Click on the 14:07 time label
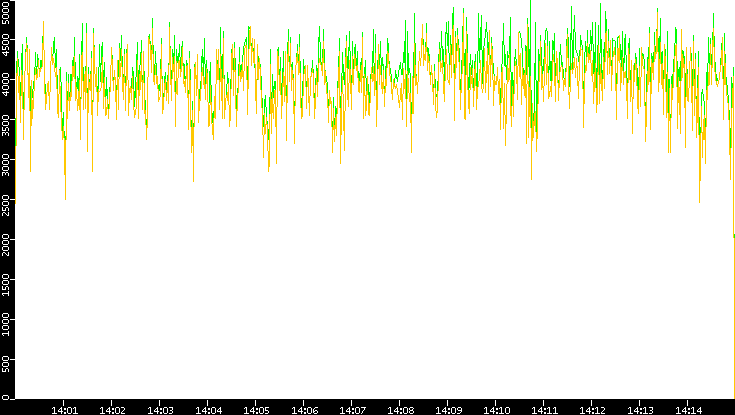Viewport: 735px width, 415px height. pyautogui.click(x=352, y=411)
